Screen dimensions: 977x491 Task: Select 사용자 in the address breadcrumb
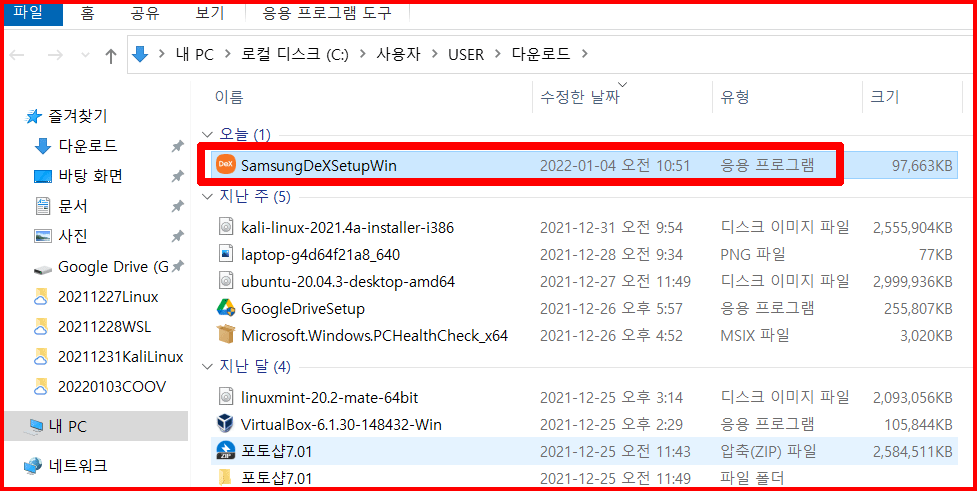pos(398,54)
